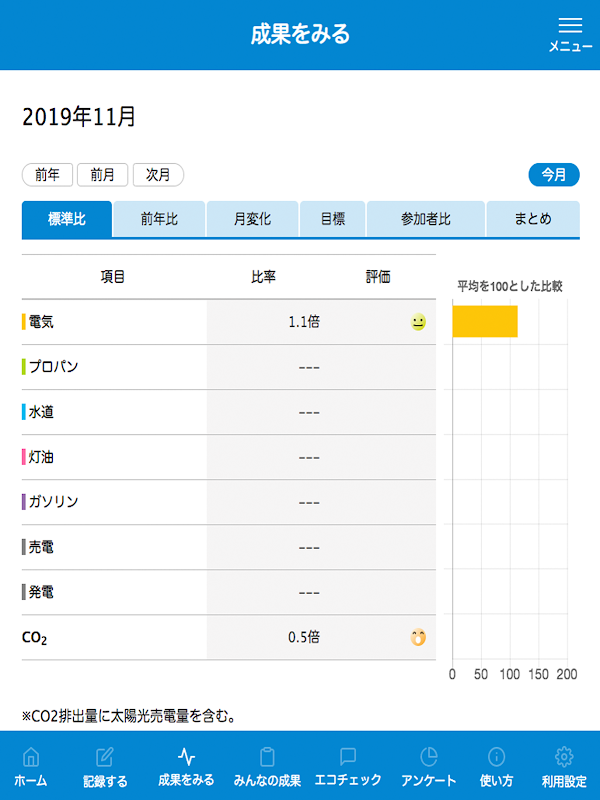Viewport: 600px width, 800px height.
Task: Open the hamburger menu icon
Action: point(570,28)
